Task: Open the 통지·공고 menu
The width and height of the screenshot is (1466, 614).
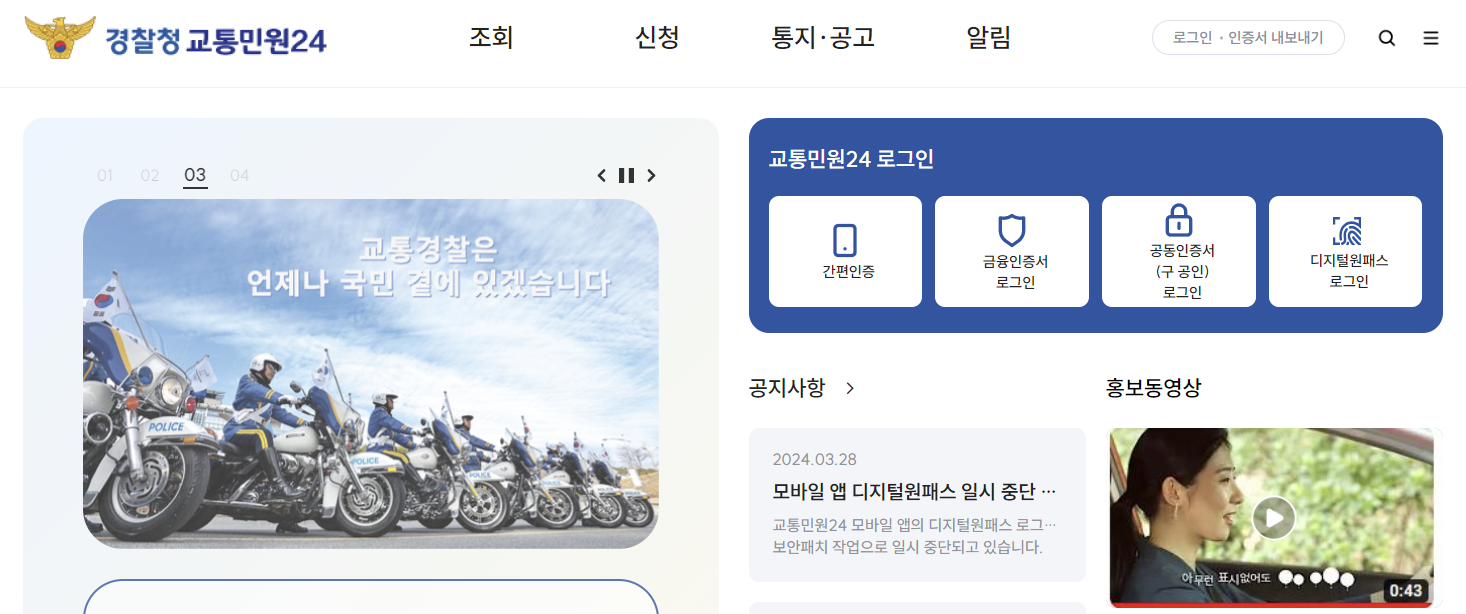Action: (x=823, y=38)
